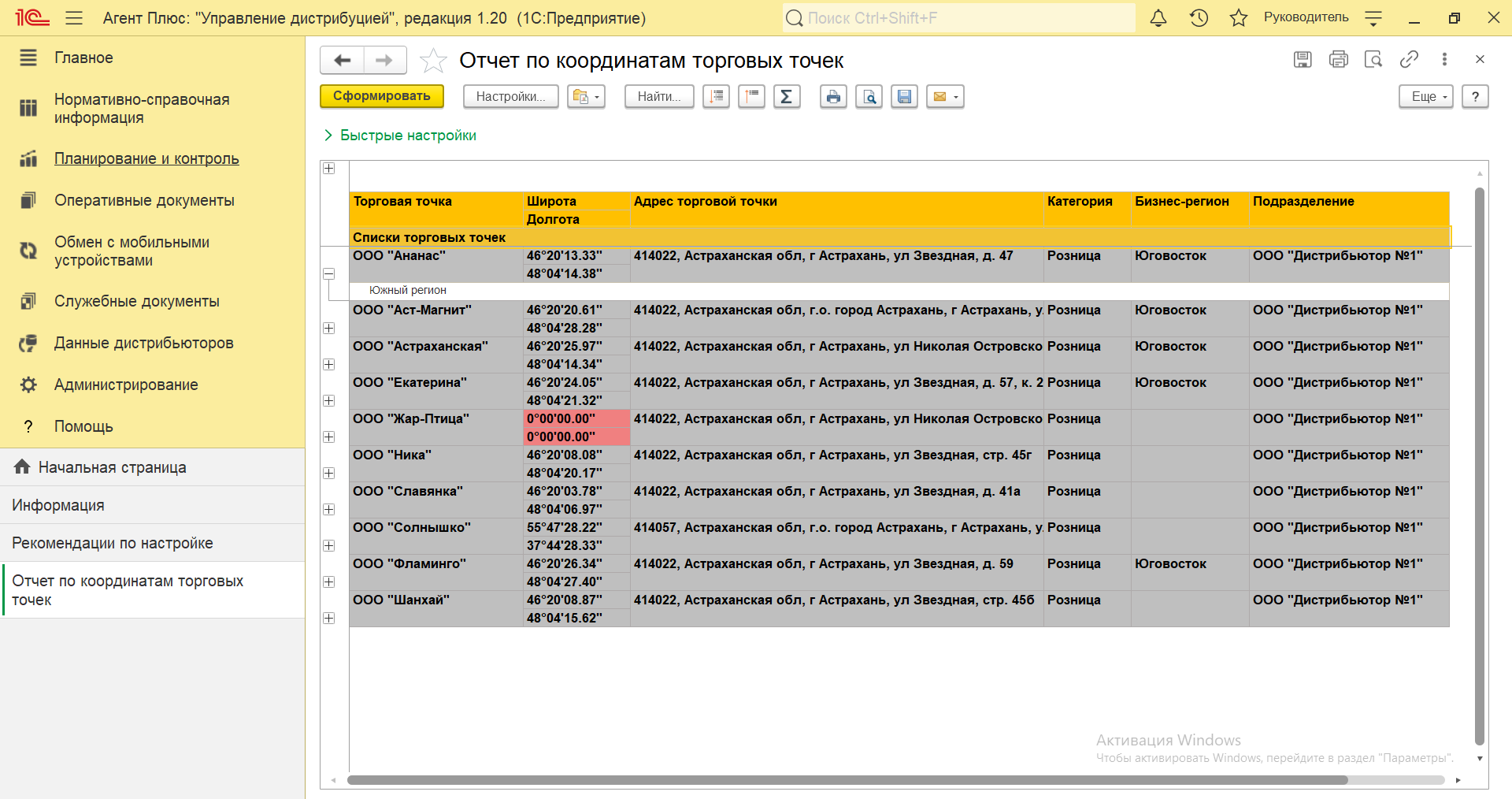Select cell 55°47'28.22"
Viewport: 1512px width, 799px height.
click(576, 527)
